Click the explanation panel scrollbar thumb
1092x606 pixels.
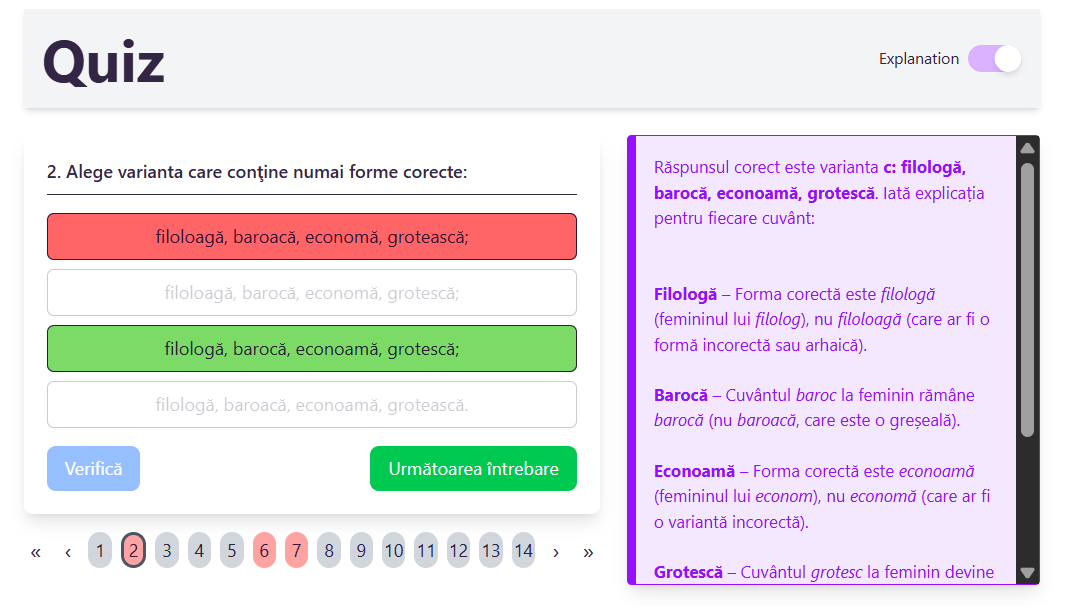point(1027,300)
